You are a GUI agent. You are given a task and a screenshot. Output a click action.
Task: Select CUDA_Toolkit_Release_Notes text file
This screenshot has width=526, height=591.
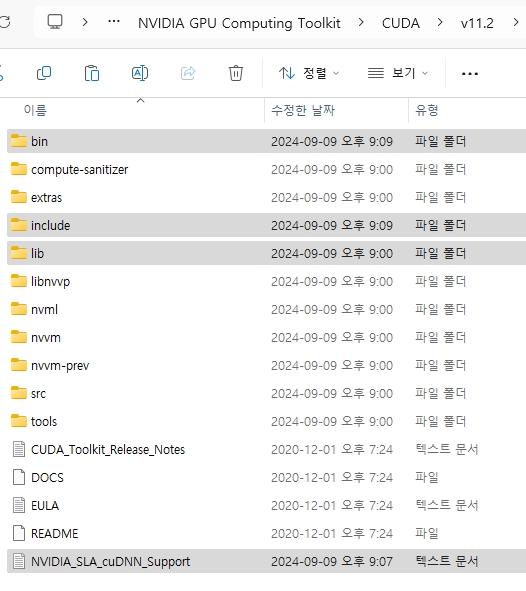266,449
